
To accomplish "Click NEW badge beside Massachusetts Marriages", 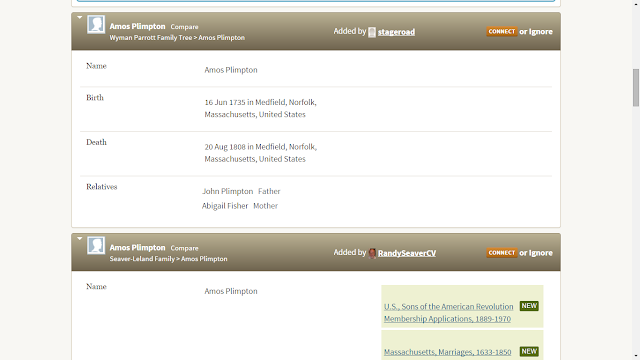I will click(x=529, y=351).
